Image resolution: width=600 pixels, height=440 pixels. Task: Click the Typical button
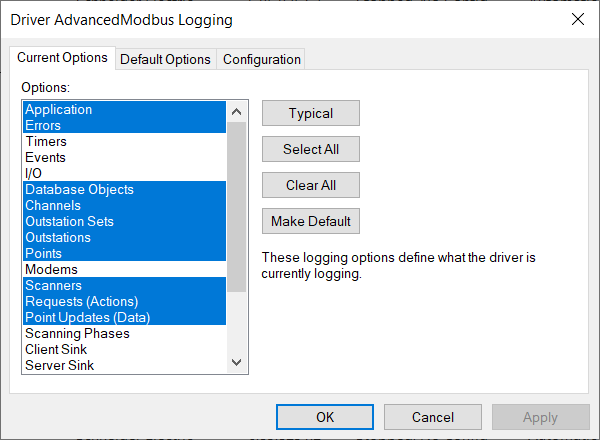[310, 113]
